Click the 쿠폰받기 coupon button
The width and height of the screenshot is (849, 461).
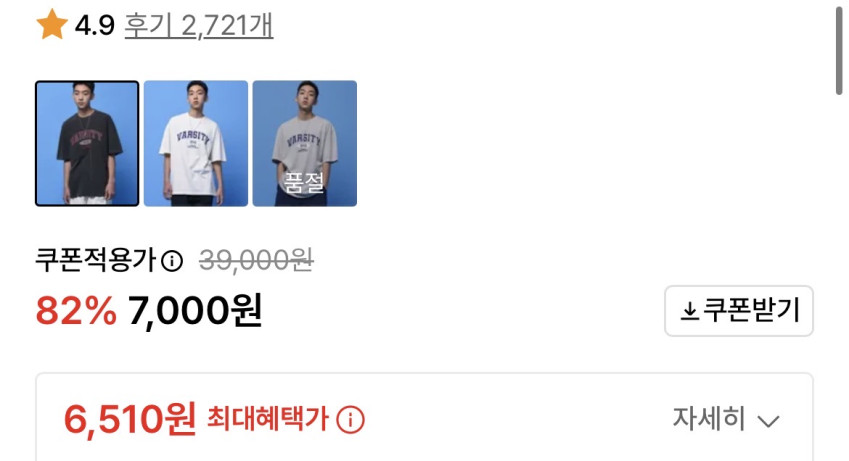pyautogui.click(x=739, y=311)
